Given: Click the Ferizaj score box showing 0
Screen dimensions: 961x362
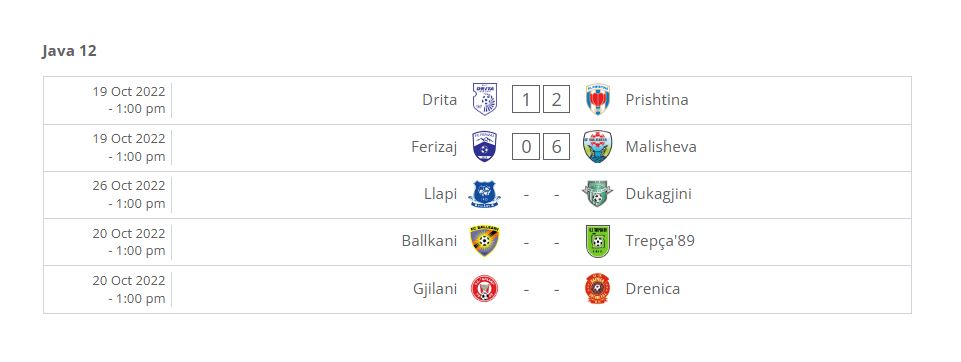Looking at the screenshot, I should click(526, 147).
